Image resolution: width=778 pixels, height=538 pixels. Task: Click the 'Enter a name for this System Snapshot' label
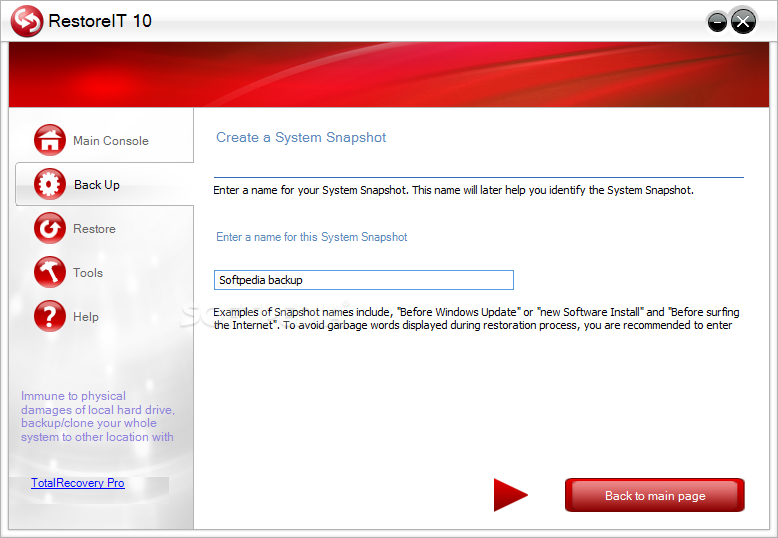[312, 237]
